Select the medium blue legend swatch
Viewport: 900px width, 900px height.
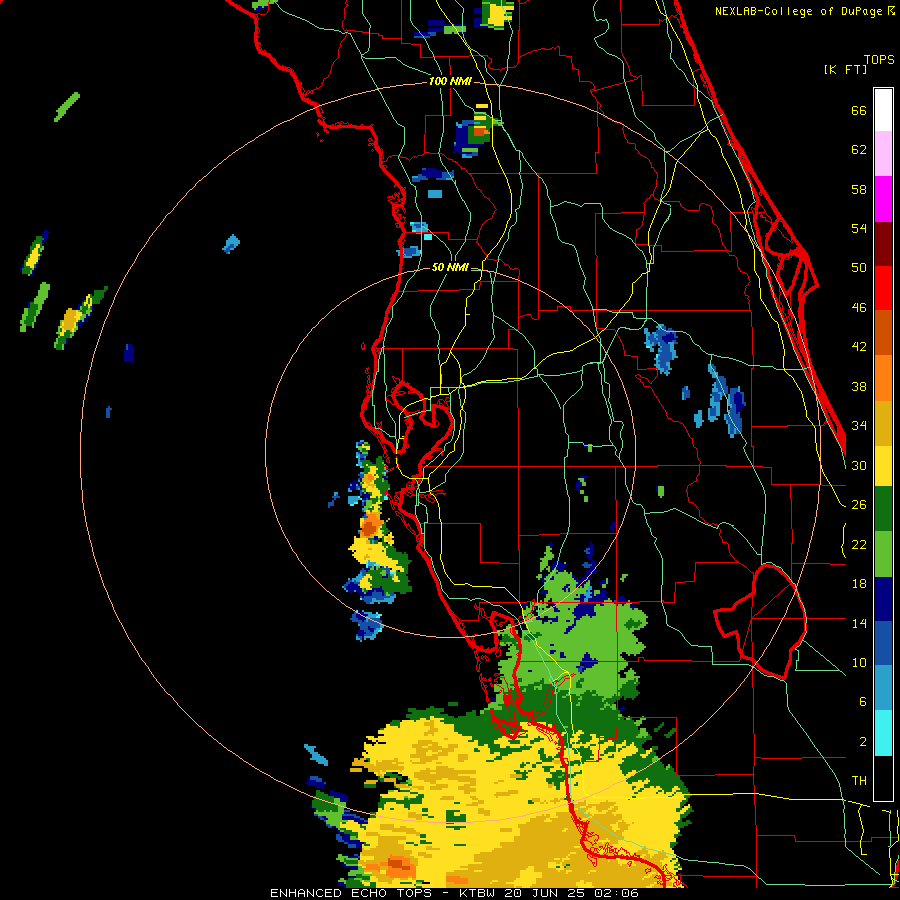(883, 644)
